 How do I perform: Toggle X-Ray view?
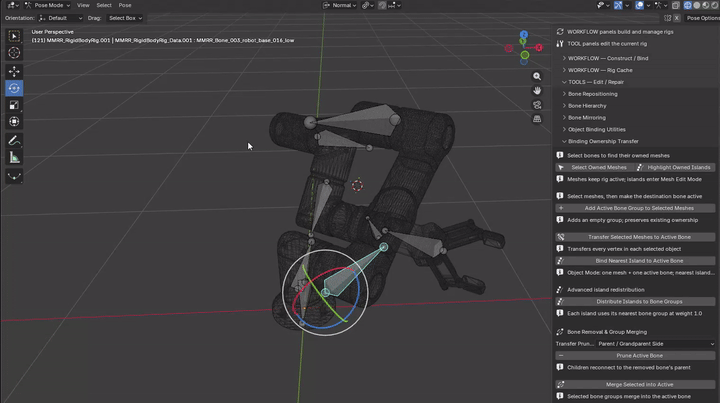click(x=675, y=5)
